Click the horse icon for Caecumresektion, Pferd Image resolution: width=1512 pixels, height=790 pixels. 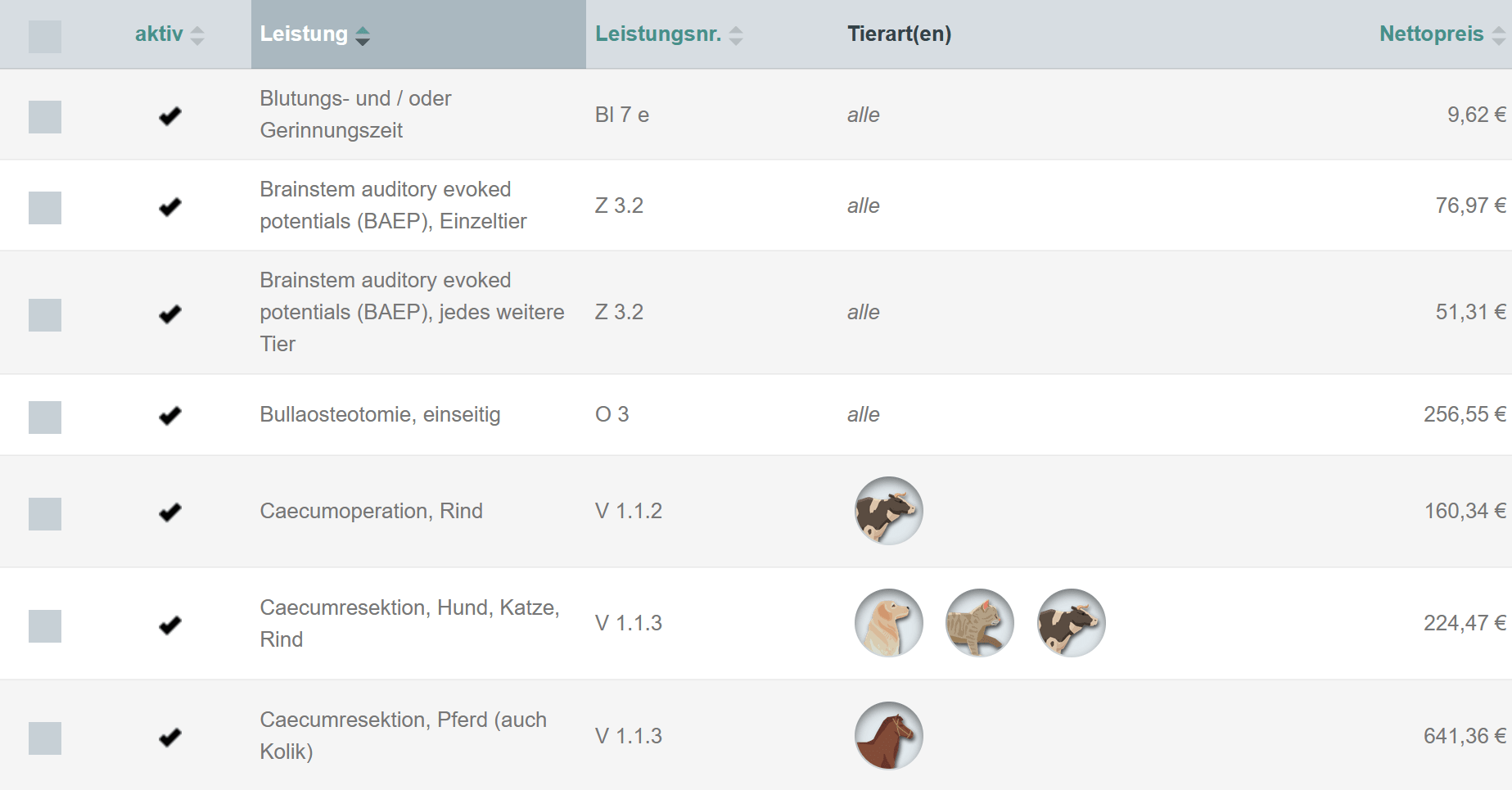889,736
